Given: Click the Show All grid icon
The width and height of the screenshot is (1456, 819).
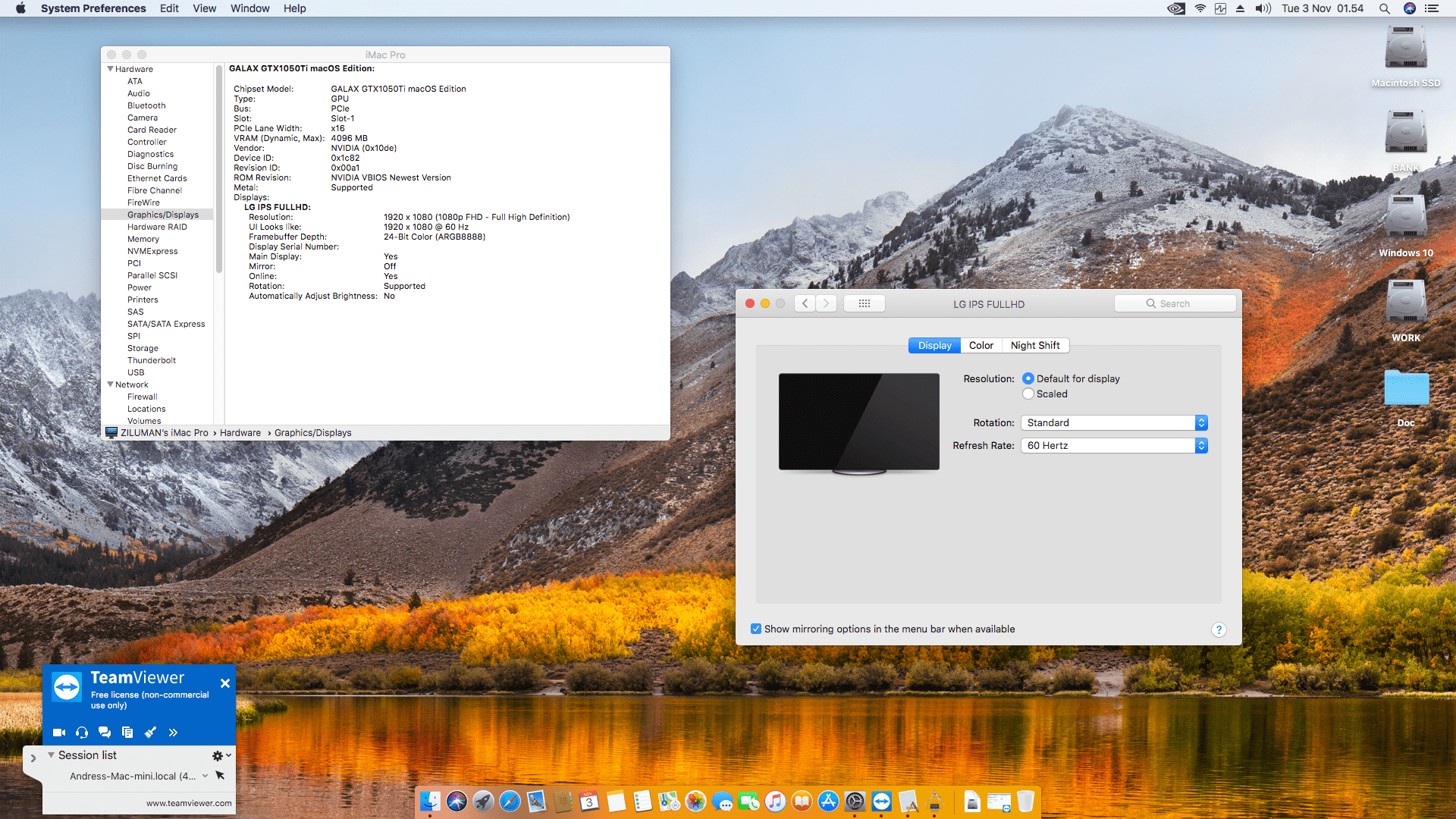Looking at the screenshot, I should [864, 303].
